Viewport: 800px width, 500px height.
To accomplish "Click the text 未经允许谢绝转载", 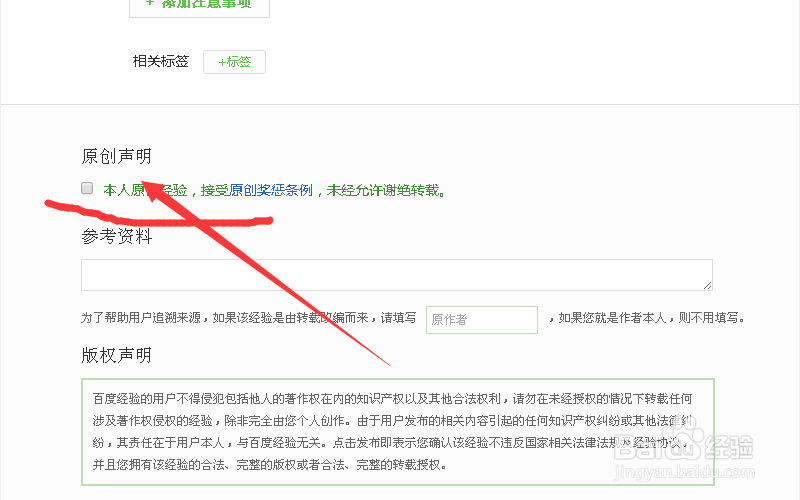I will point(383,190).
